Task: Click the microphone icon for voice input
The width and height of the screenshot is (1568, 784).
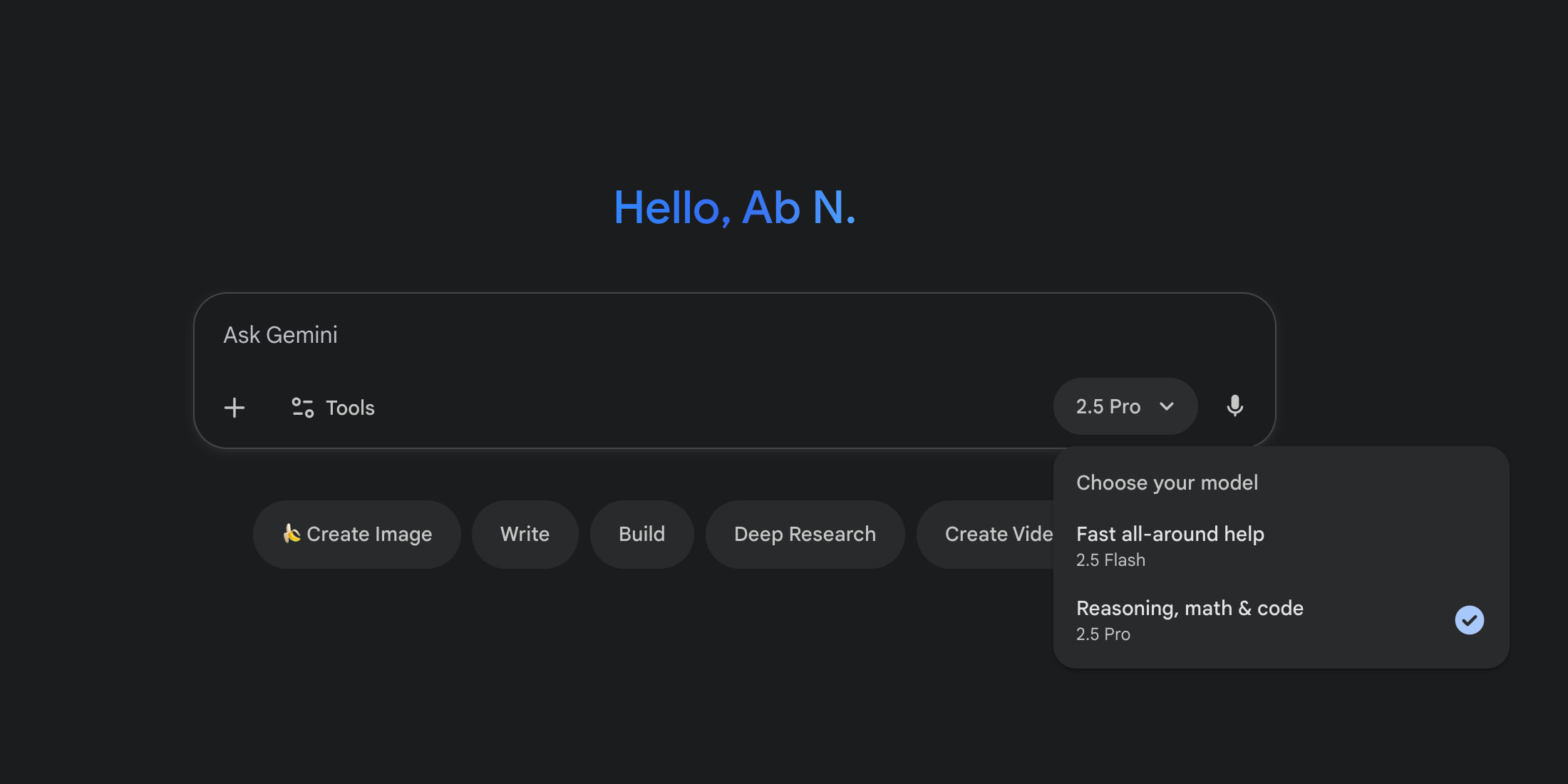Action: (x=1234, y=406)
